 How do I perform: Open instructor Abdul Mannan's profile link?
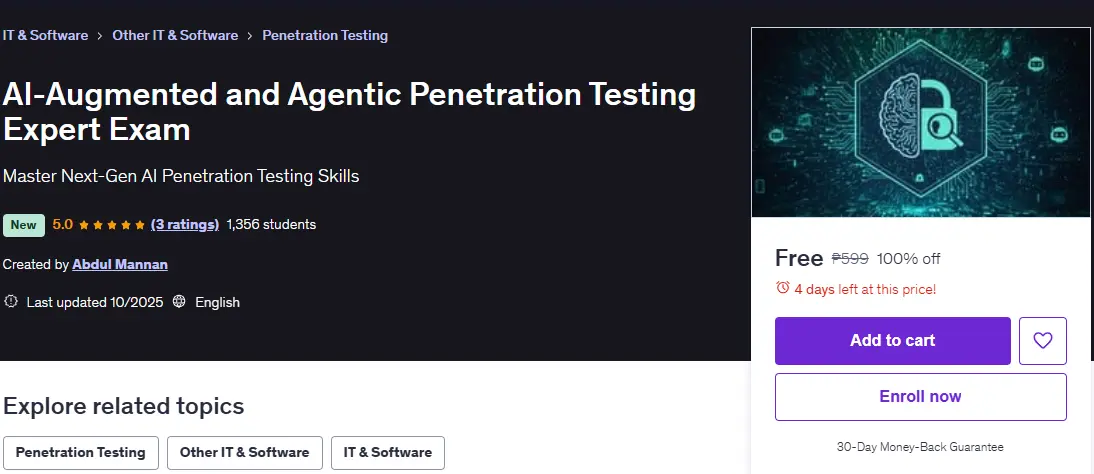tap(120, 265)
